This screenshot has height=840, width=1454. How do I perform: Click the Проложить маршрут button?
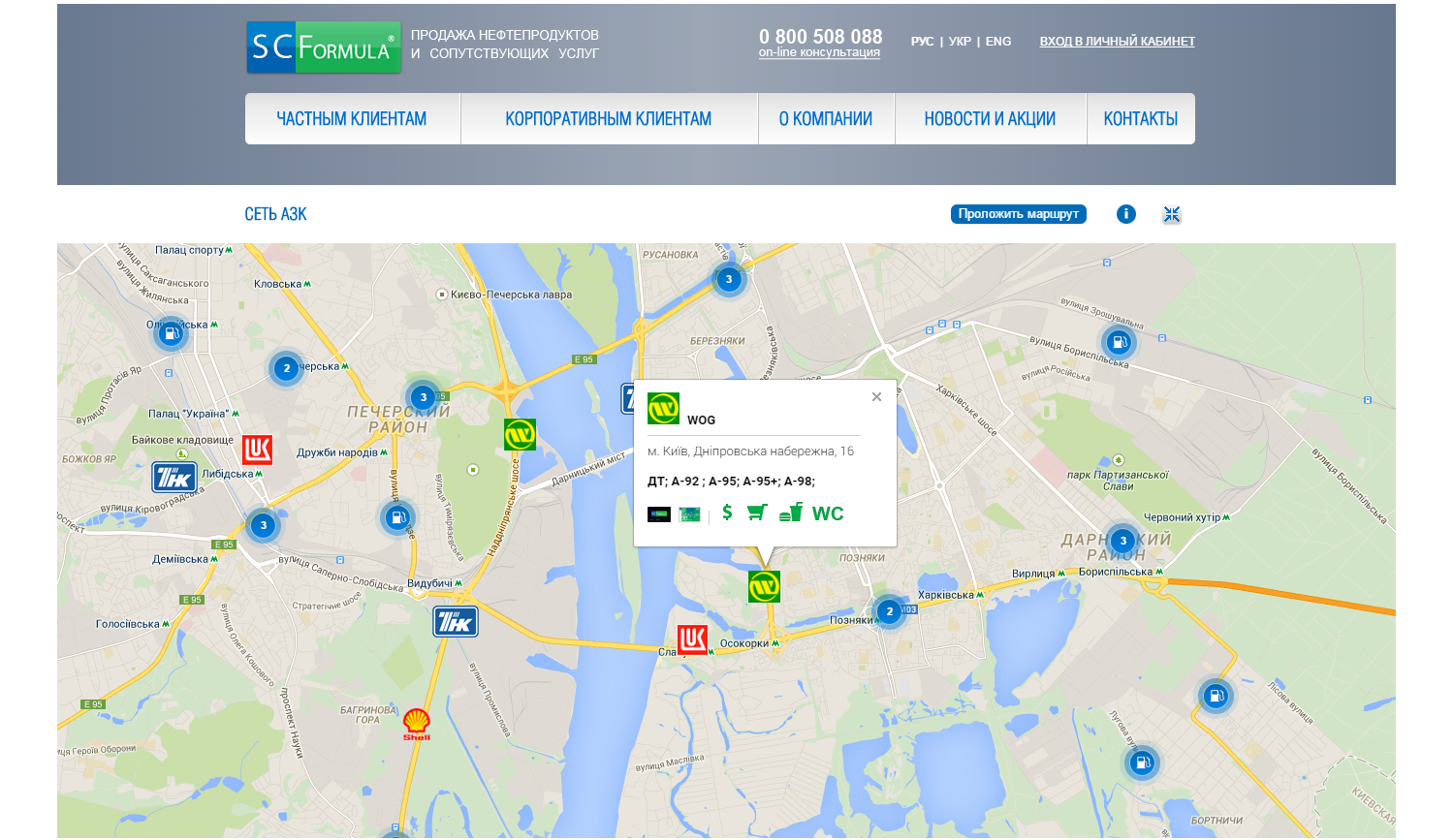point(1019,214)
